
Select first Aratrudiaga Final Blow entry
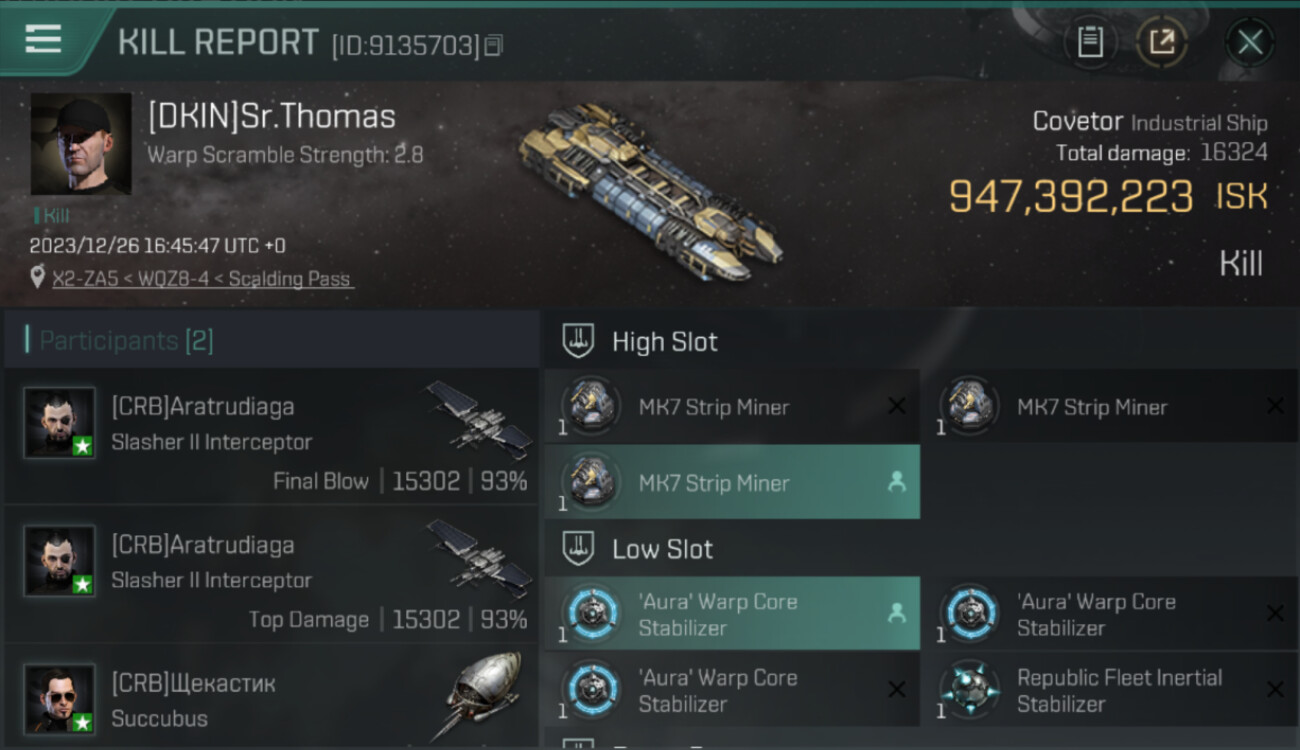(272, 436)
